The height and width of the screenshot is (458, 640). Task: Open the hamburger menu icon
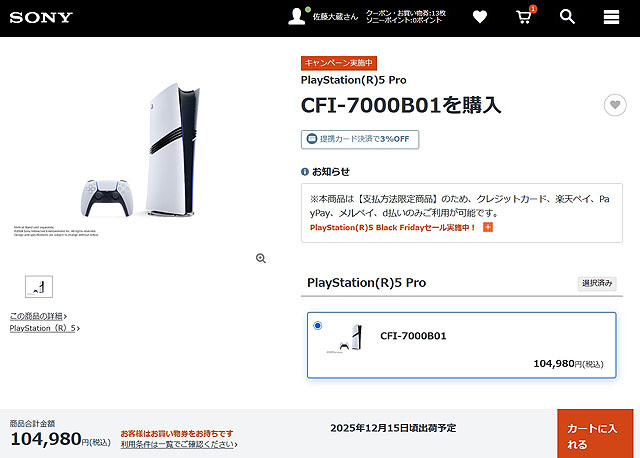(611, 17)
